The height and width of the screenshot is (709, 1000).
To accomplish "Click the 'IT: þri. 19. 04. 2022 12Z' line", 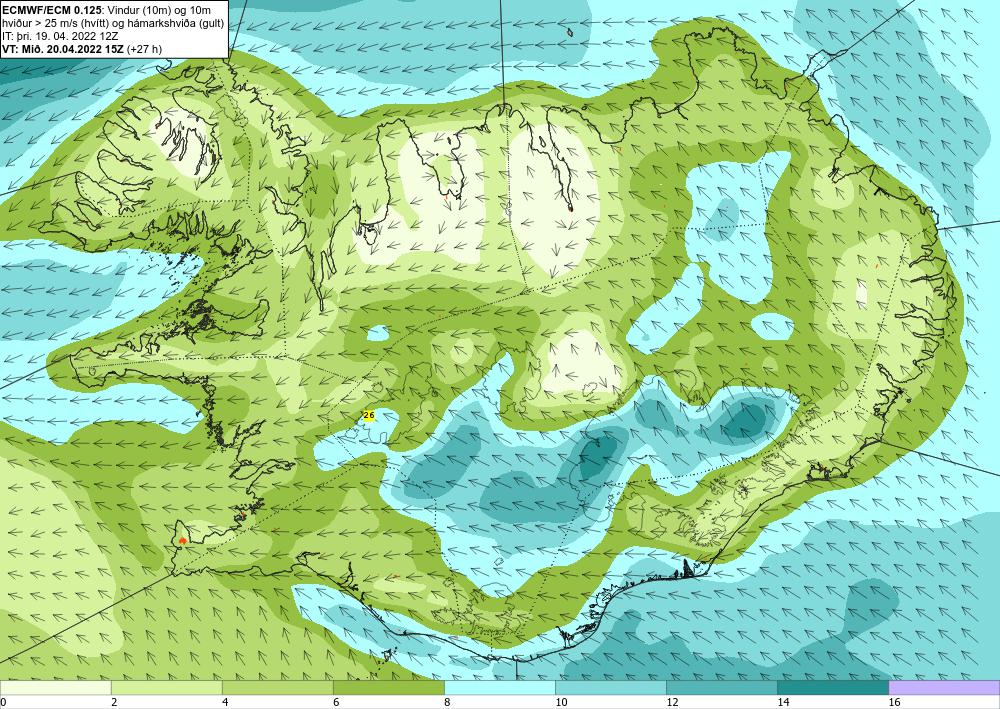I will pyautogui.click(x=60, y=36).
